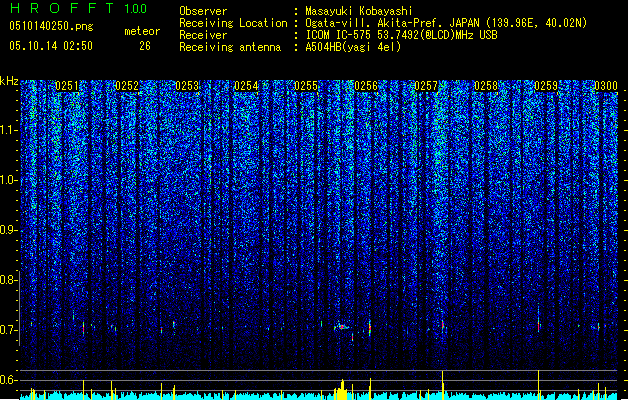Click the 0252 time marker
This screenshot has height=400, width=629.
(x=127, y=86)
